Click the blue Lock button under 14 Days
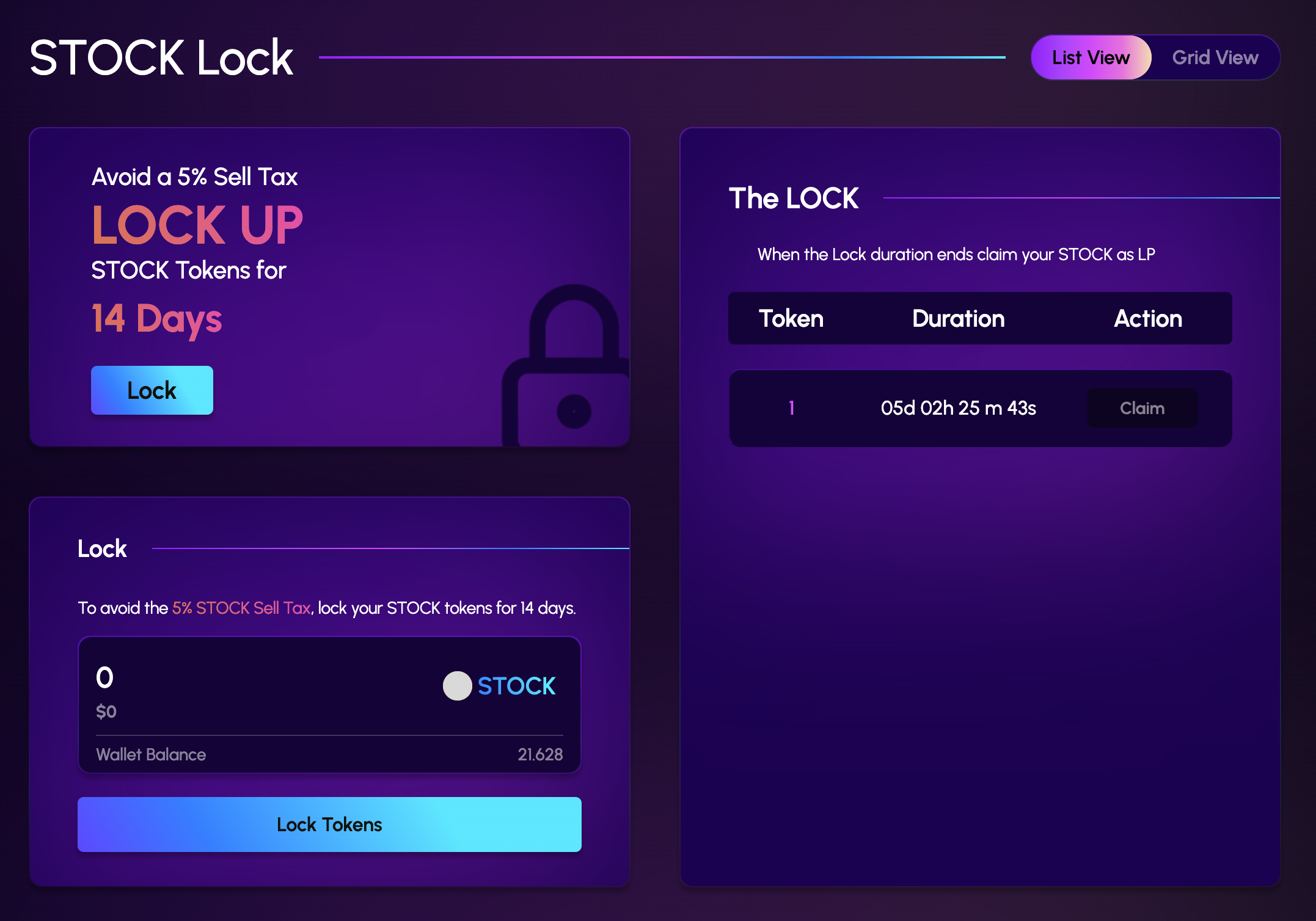 152,390
